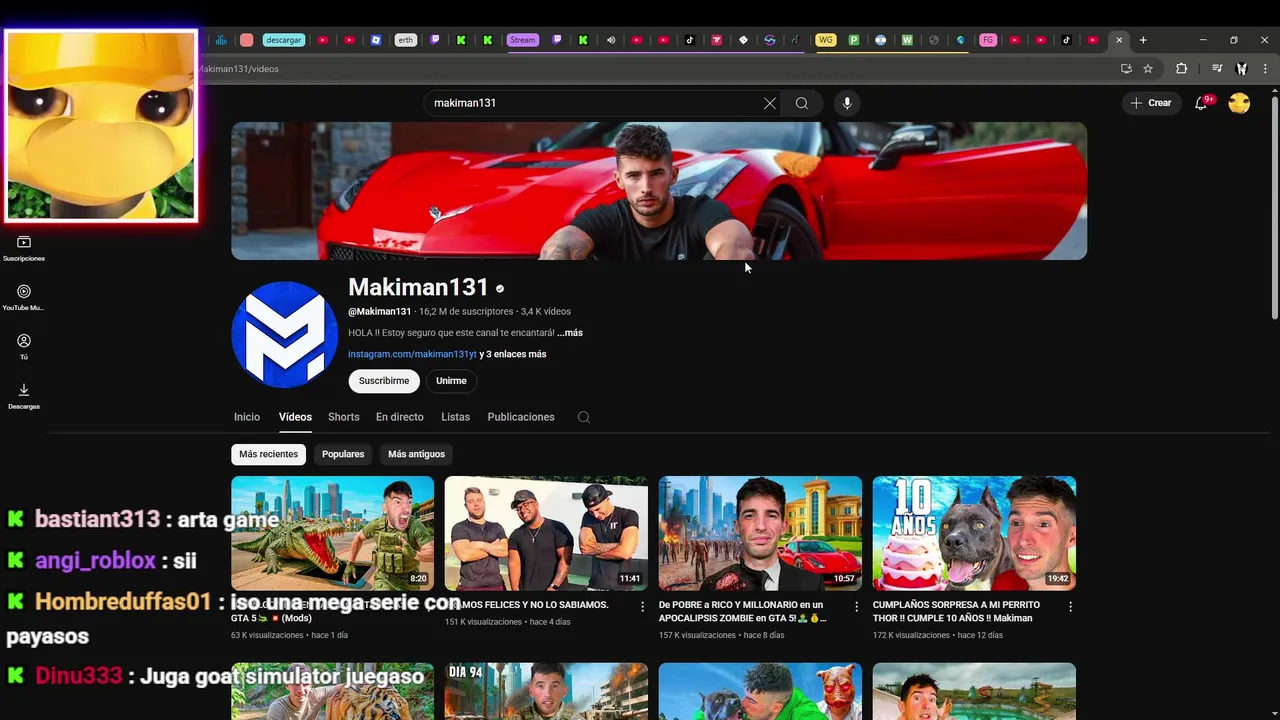
Task: Clear the makiman131 search text with the X
Action: 770,103
